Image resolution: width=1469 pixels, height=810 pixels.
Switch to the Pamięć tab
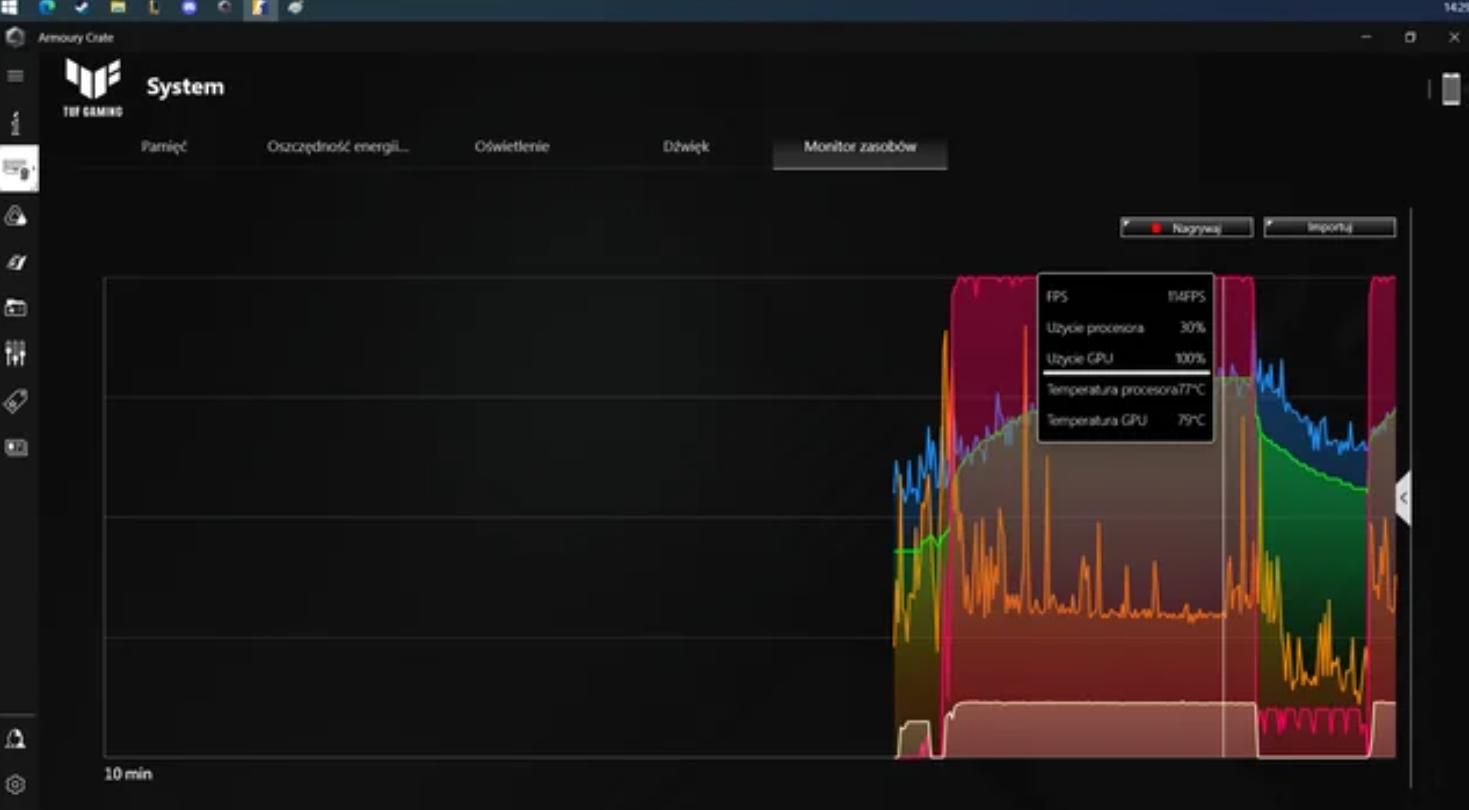point(164,146)
